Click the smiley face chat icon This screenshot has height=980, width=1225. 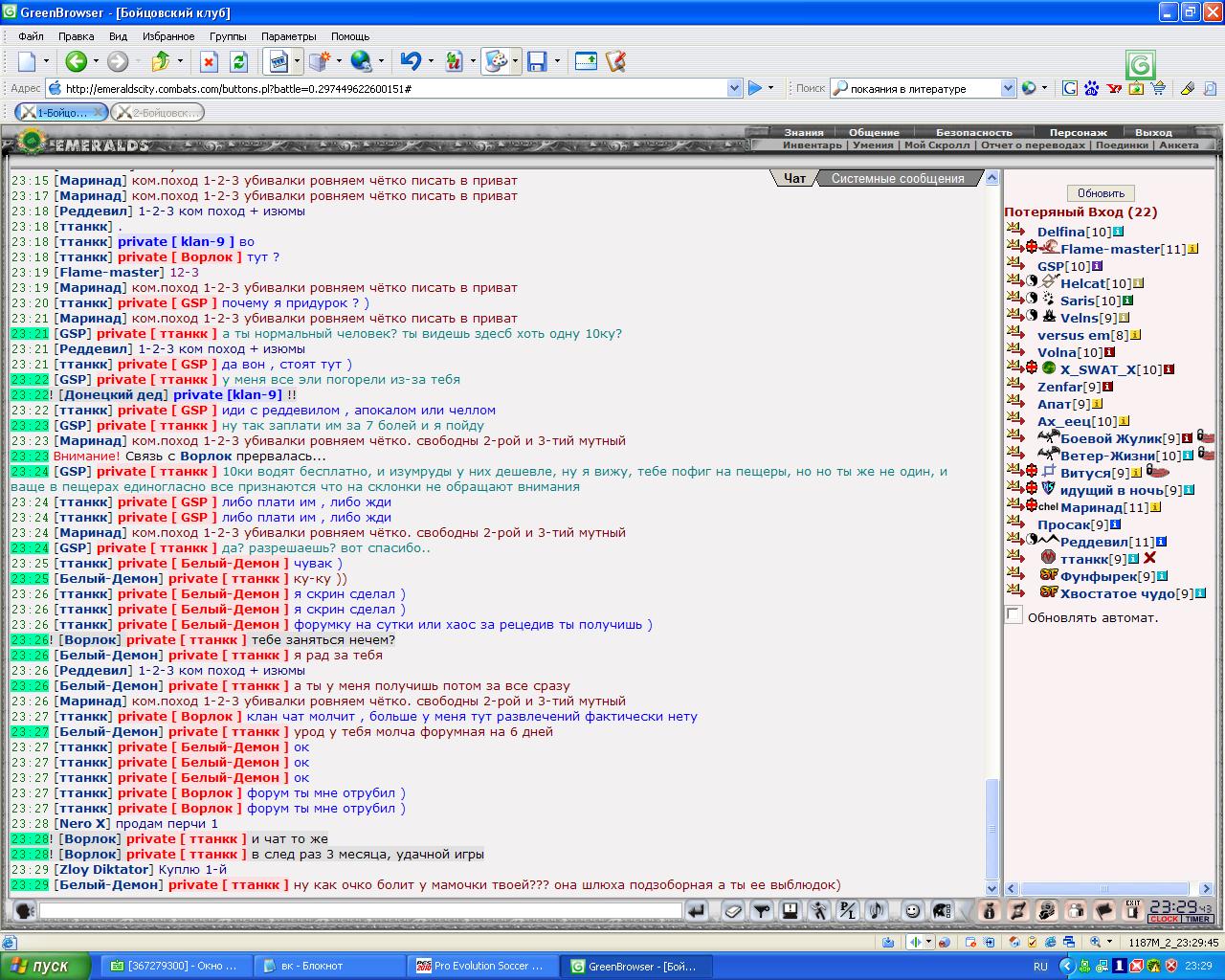[x=912, y=911]
